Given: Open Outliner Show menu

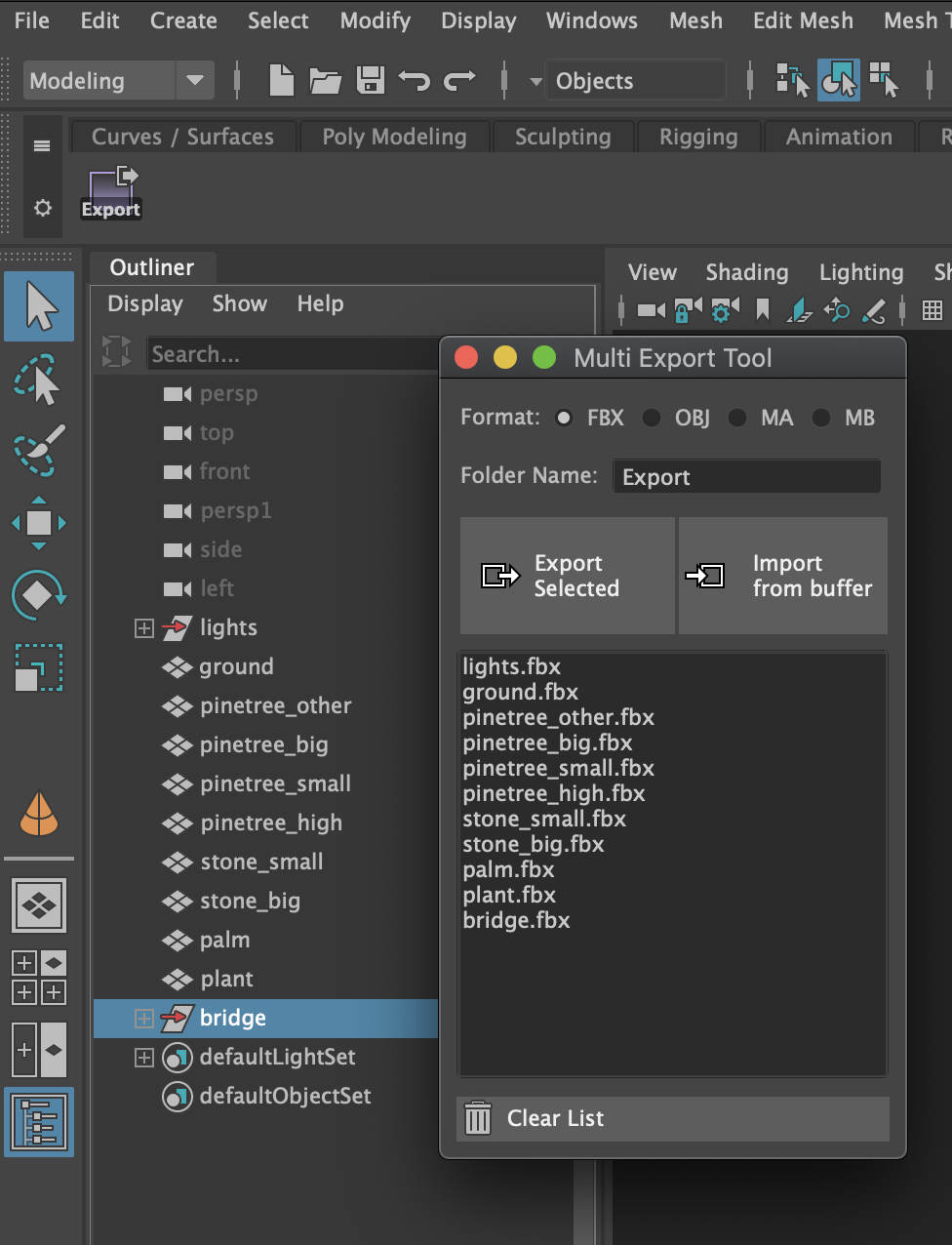Looking at the screenshot, I should click(x=240, y=303).
